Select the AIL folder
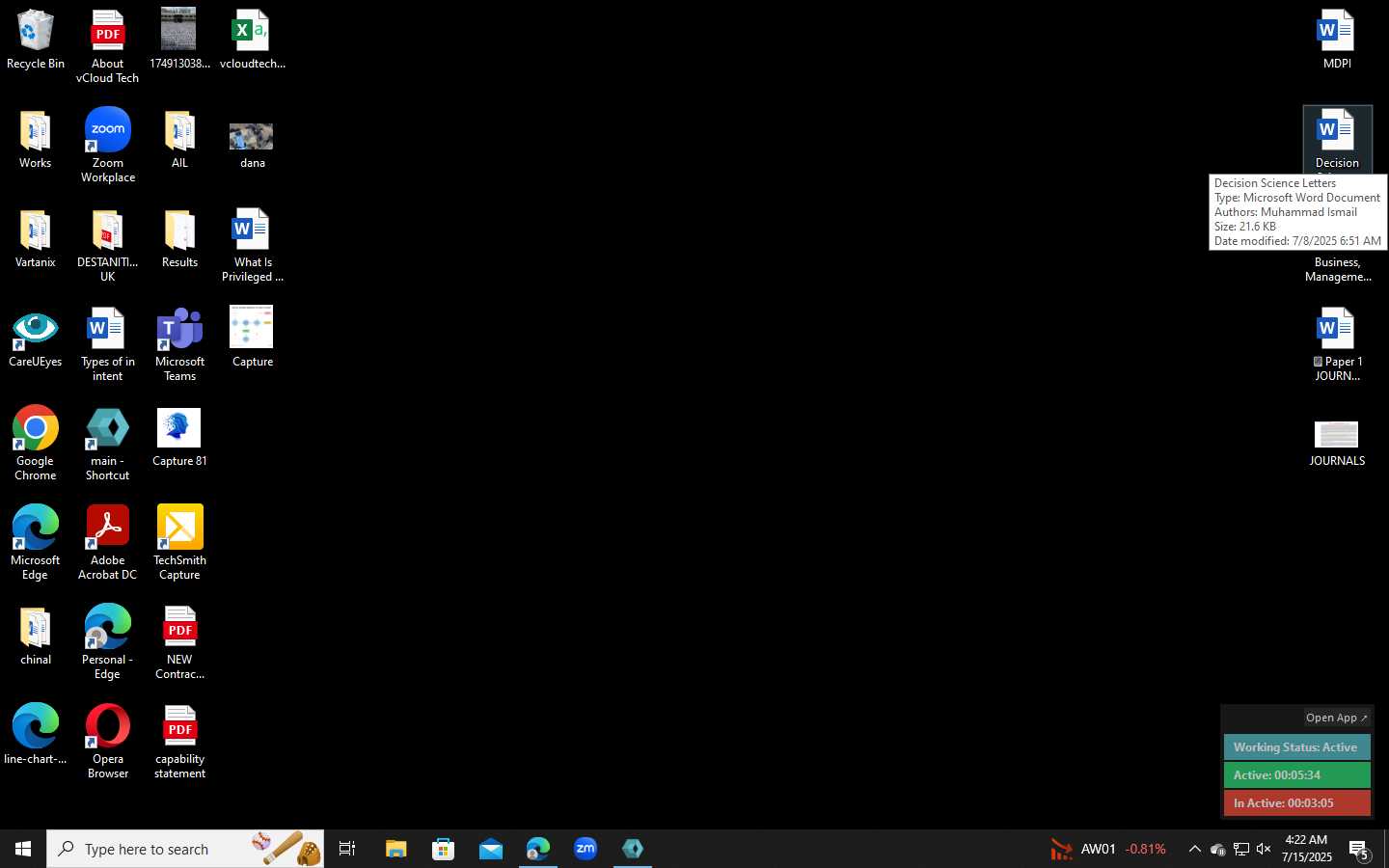This screenshot has width=1389, height=868. [x=179, y=140]
